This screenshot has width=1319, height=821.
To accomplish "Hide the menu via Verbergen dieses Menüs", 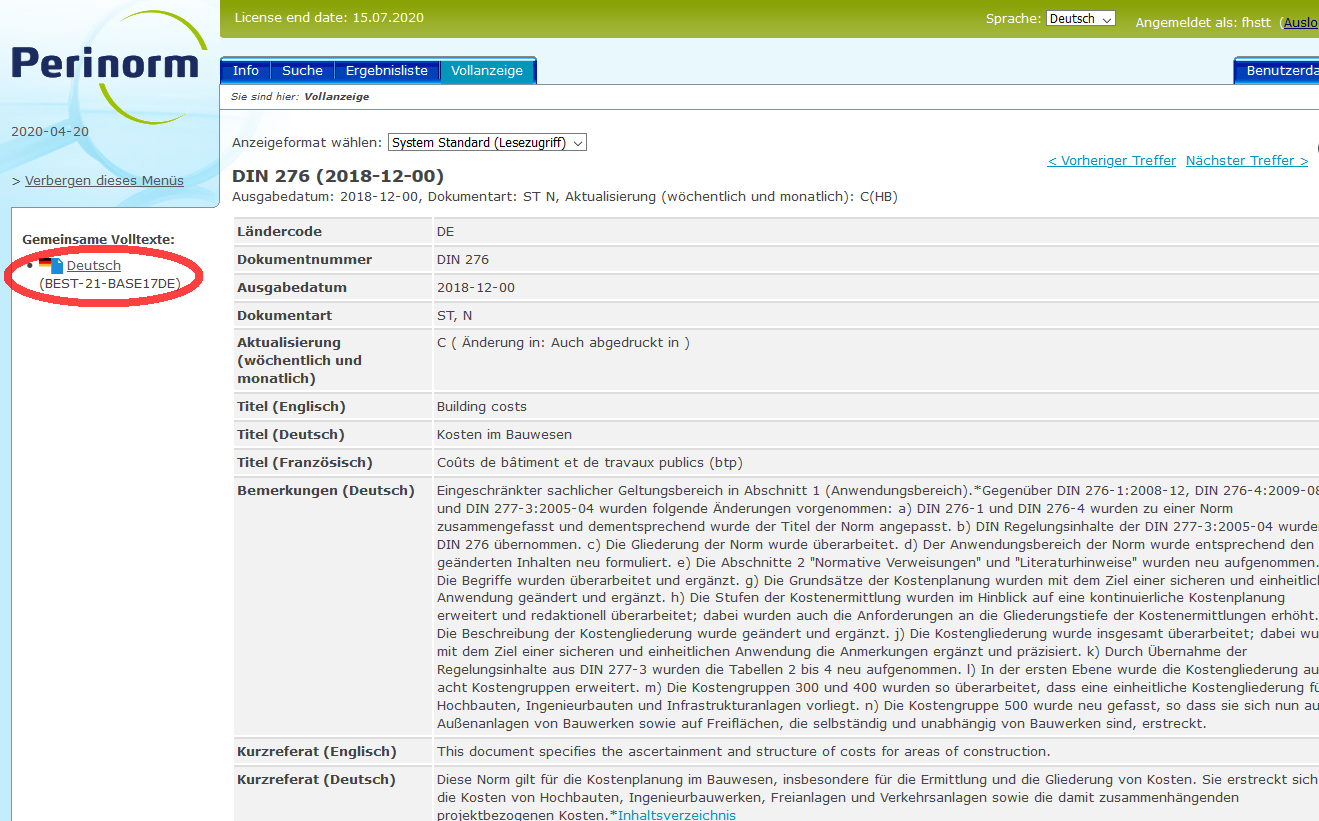I will point(104,181).
